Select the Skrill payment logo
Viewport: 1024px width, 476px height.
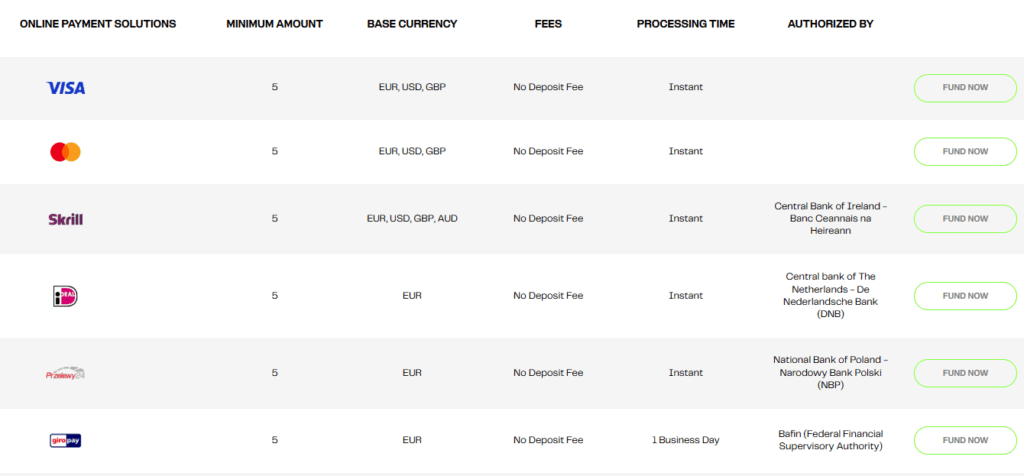tap(65, 219)
